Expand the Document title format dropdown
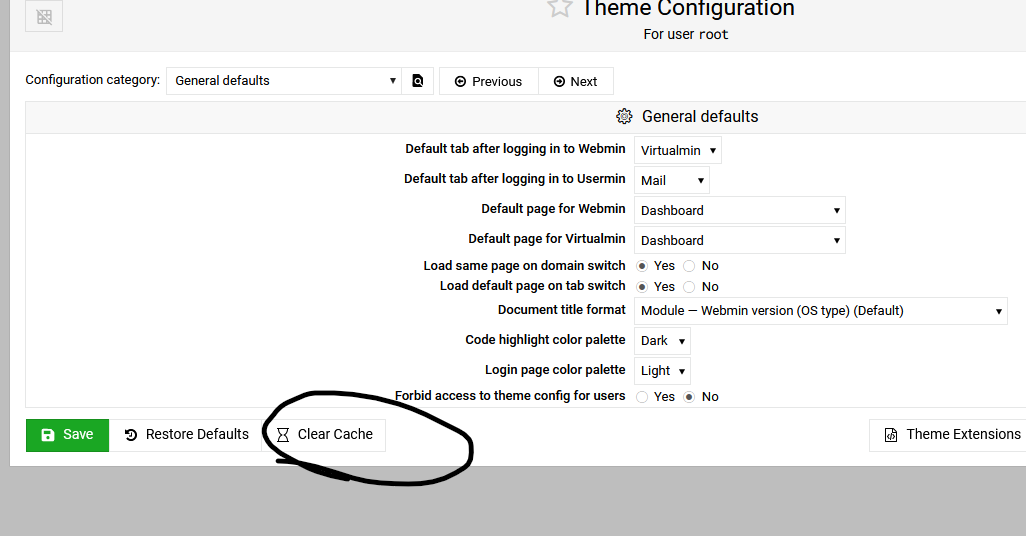The width and height of the screenshot is (1026, 536). click(820, 311)
